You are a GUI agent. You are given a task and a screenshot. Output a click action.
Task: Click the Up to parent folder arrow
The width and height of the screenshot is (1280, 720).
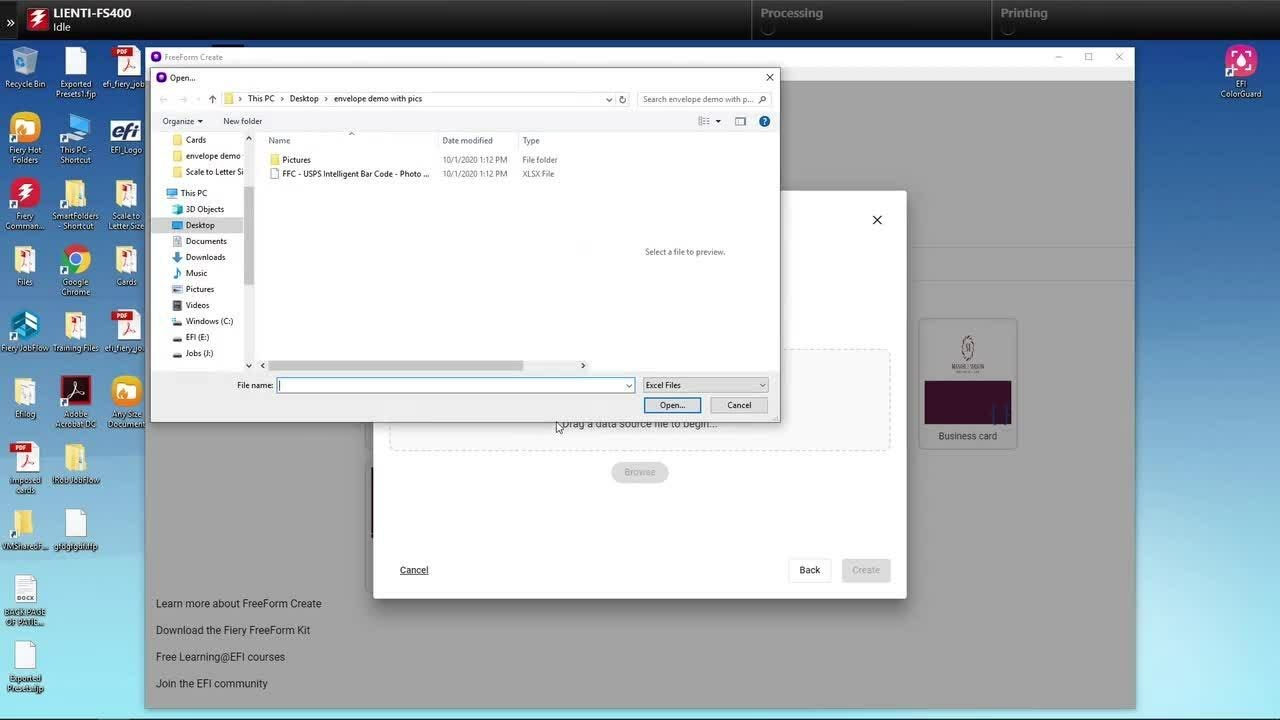(212, 99)
